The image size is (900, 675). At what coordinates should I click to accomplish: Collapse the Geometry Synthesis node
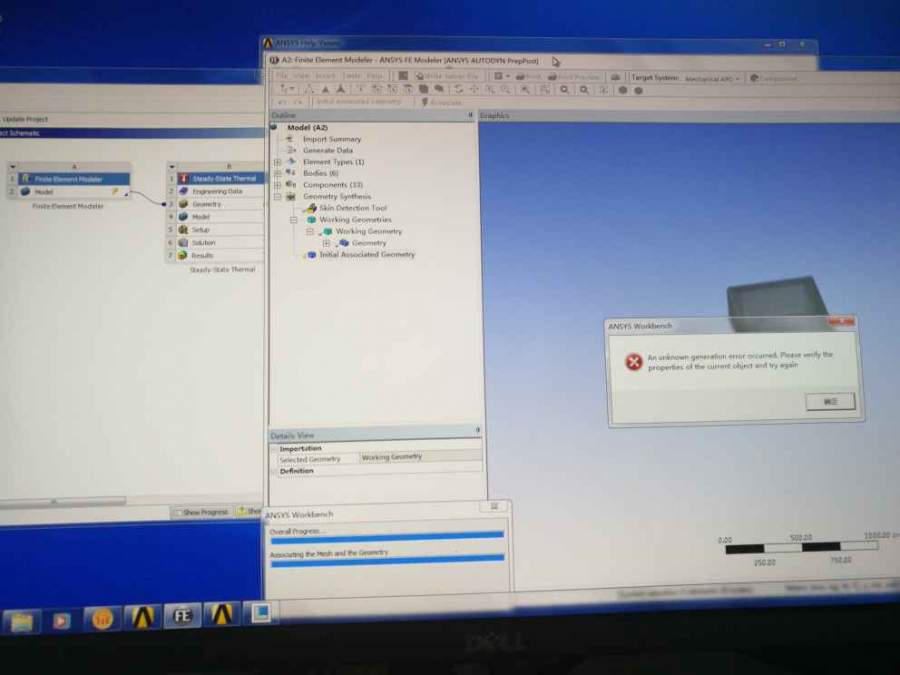pyautogui.click(x=277, y=196)
